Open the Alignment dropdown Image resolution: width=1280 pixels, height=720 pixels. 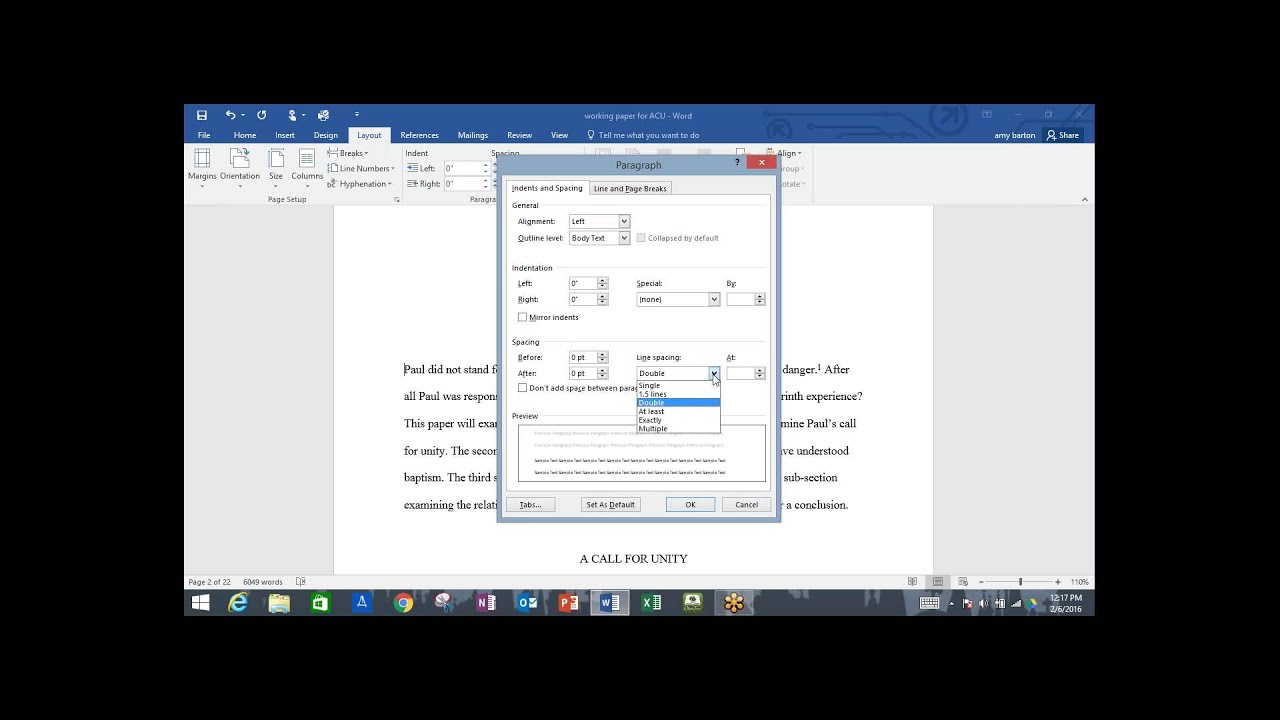pos(624,221)
